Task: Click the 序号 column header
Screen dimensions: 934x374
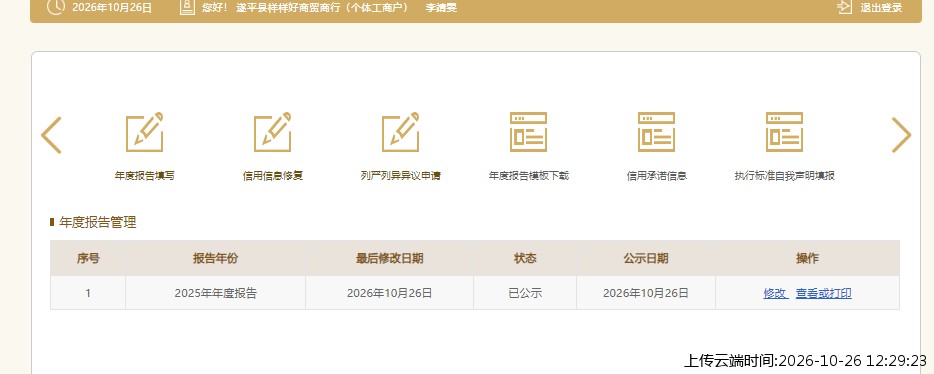Action: pos(88,258)
